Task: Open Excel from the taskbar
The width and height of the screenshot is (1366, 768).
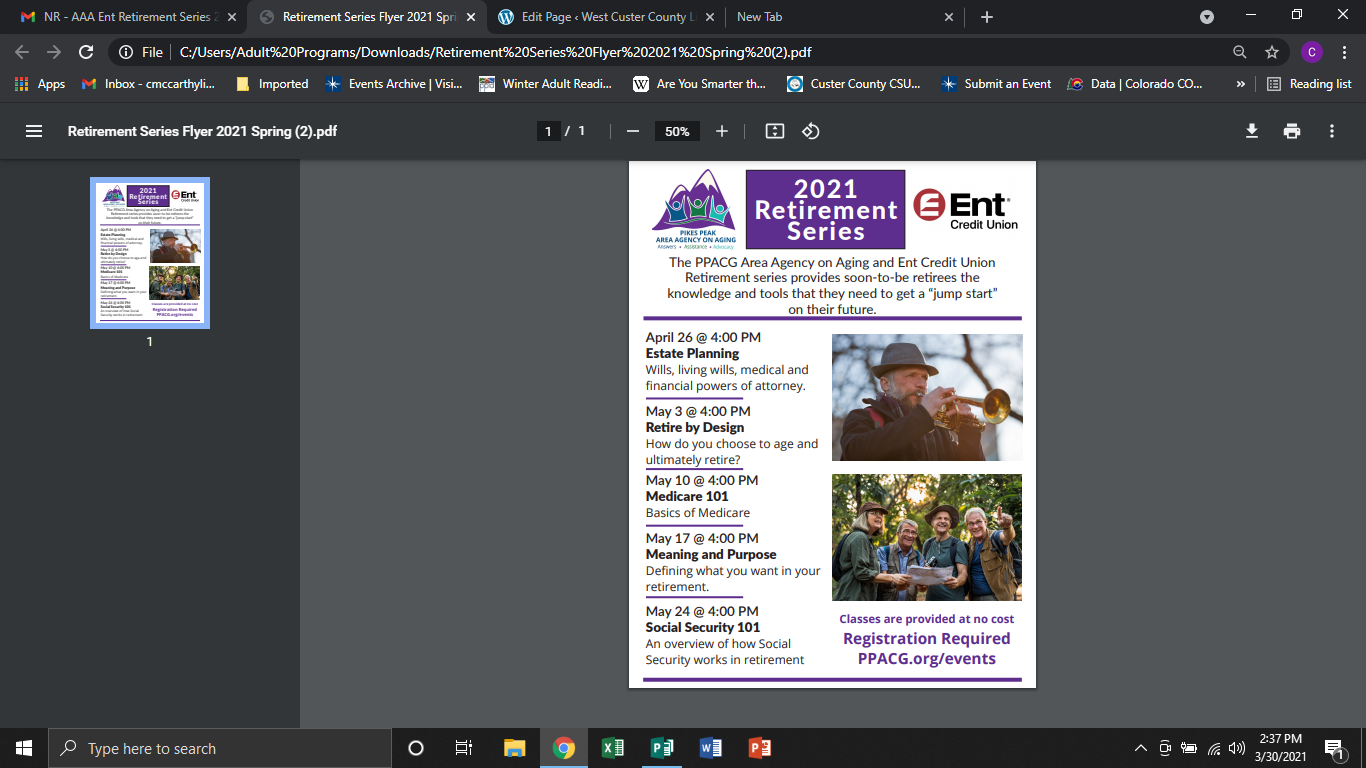Action: [613, 748]
